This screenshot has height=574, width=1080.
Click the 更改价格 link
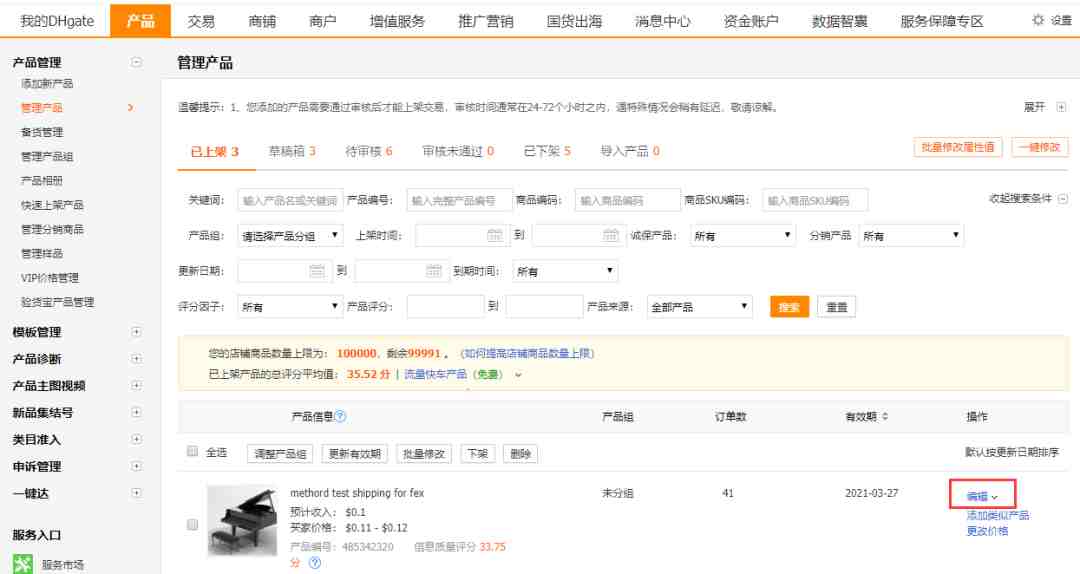(x=987, y=531)
